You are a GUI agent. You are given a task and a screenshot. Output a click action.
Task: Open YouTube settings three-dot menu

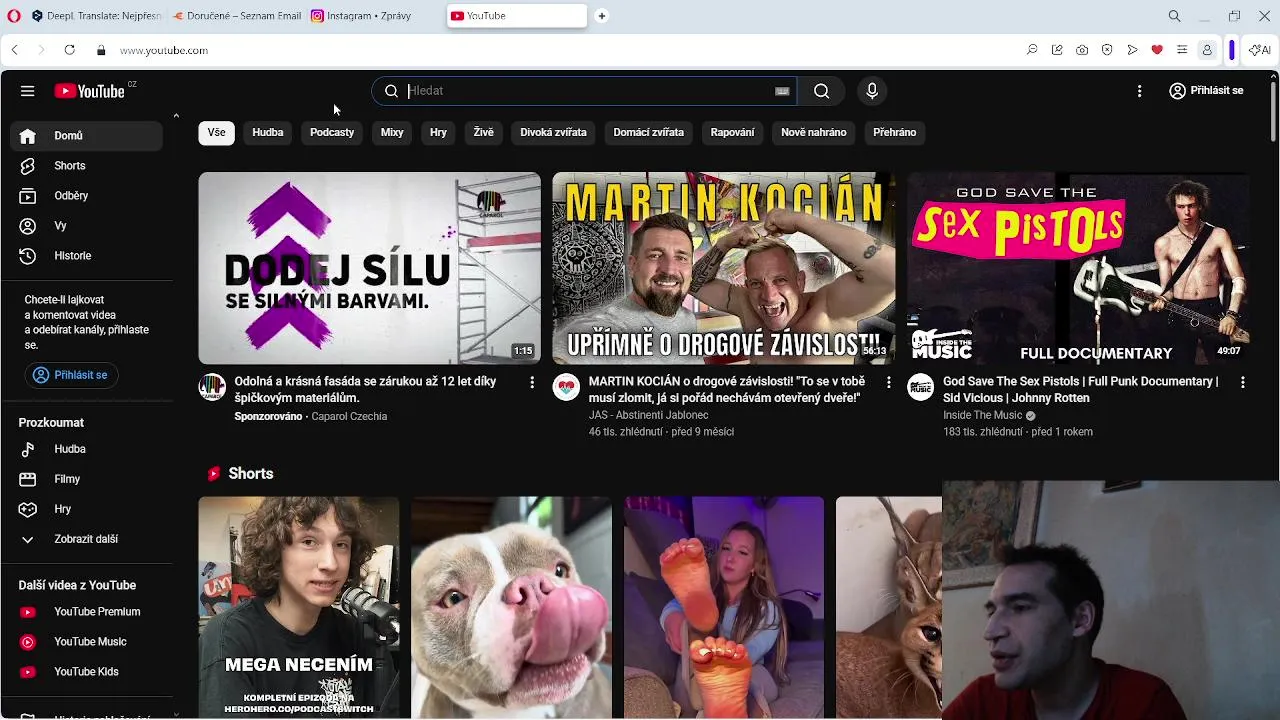pos(1139,91)
